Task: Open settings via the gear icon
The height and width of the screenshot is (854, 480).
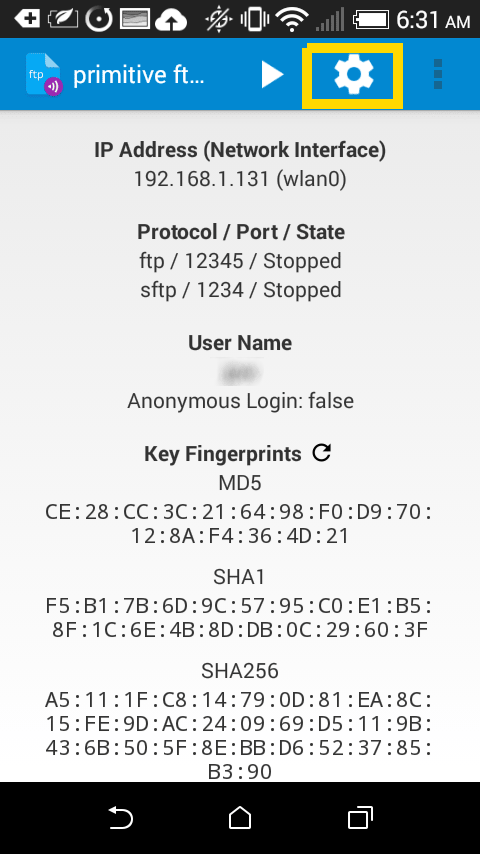Action: [x=354, y=75]
